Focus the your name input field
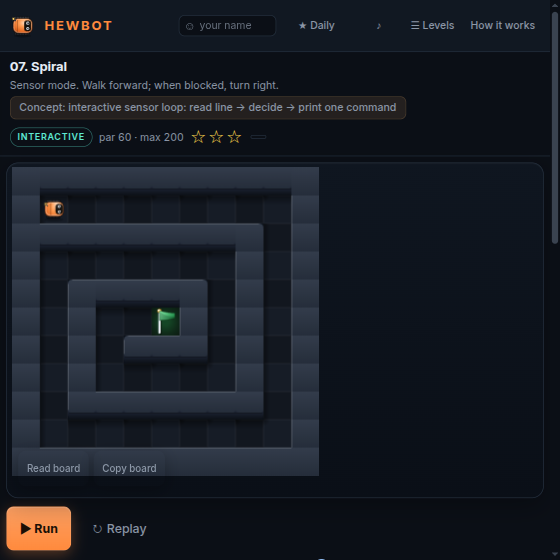 227,26
